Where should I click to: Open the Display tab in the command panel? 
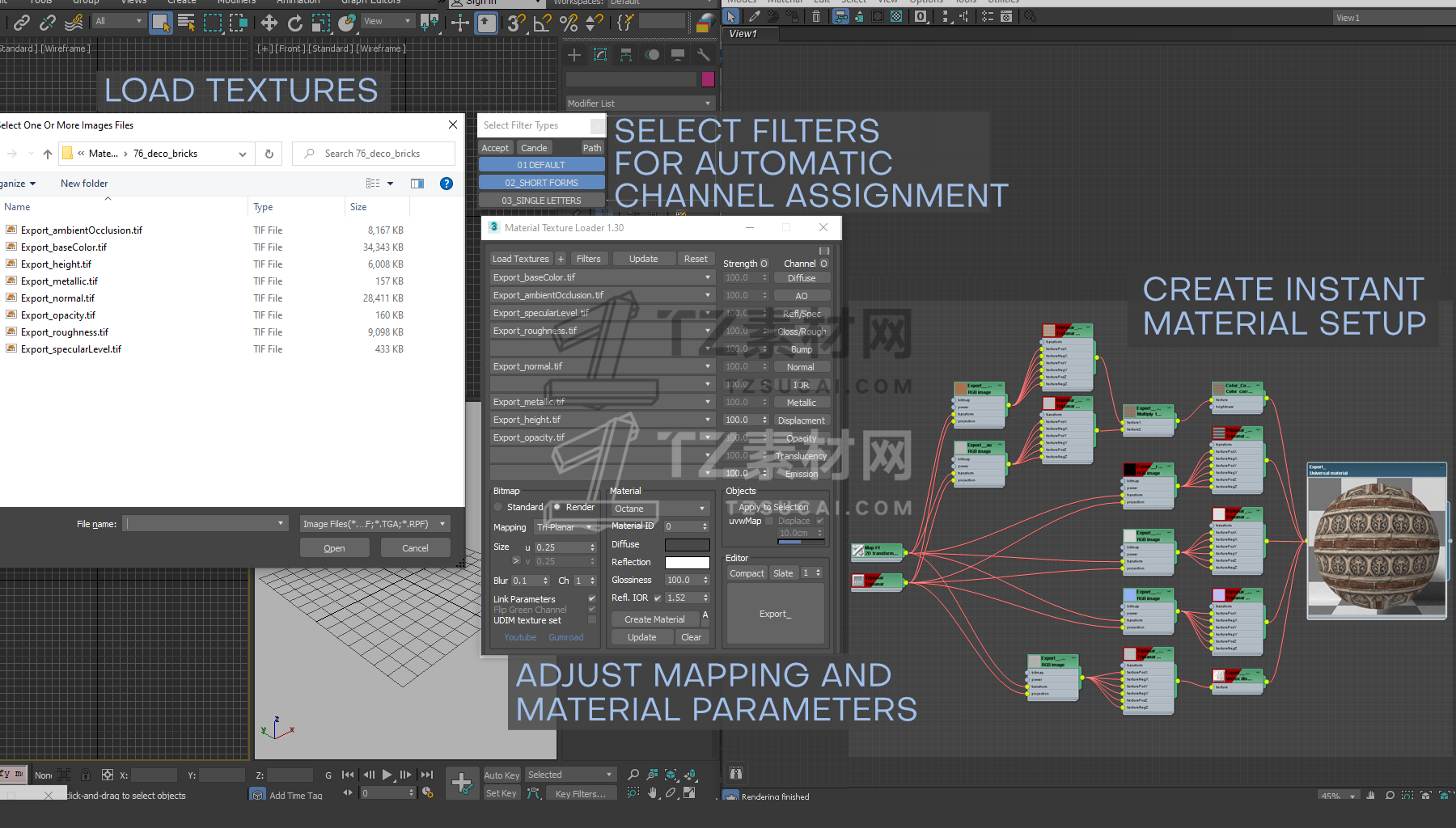(678, 55)
